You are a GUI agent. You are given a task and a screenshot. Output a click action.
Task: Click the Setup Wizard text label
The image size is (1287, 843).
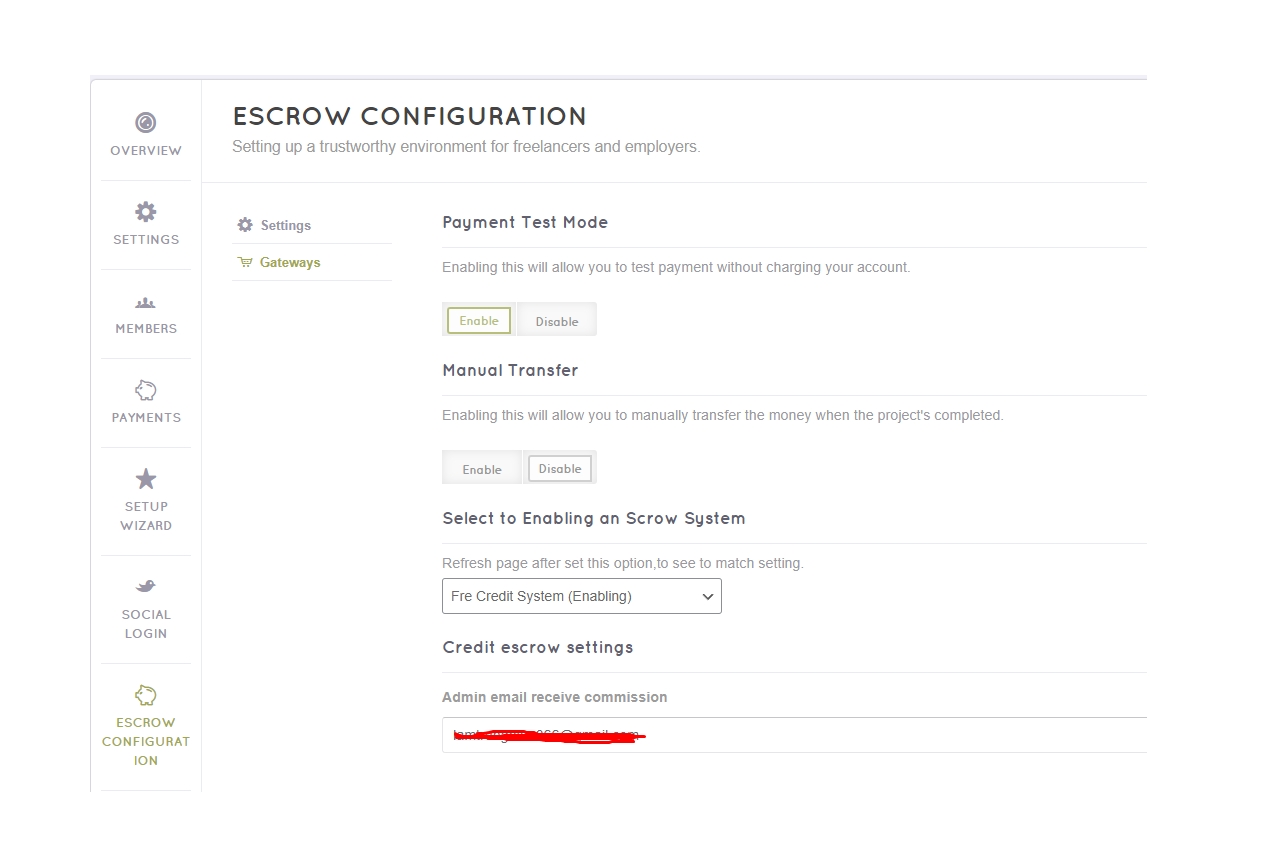(x=146, y=516)
